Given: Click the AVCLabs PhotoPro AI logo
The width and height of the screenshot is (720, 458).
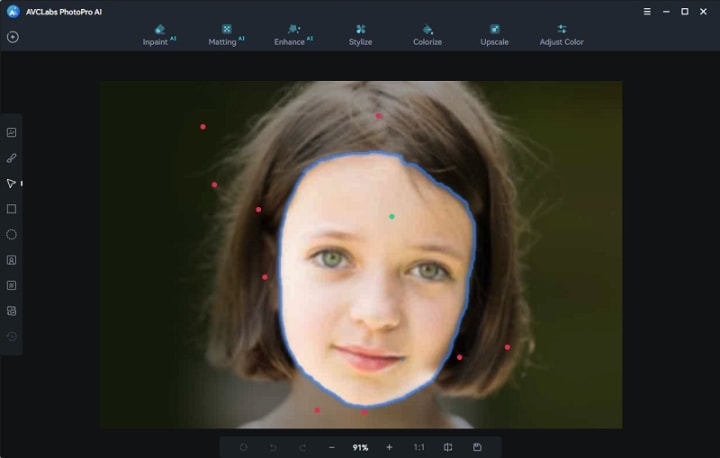Looking at the screenshot, I should pos(13,11).
